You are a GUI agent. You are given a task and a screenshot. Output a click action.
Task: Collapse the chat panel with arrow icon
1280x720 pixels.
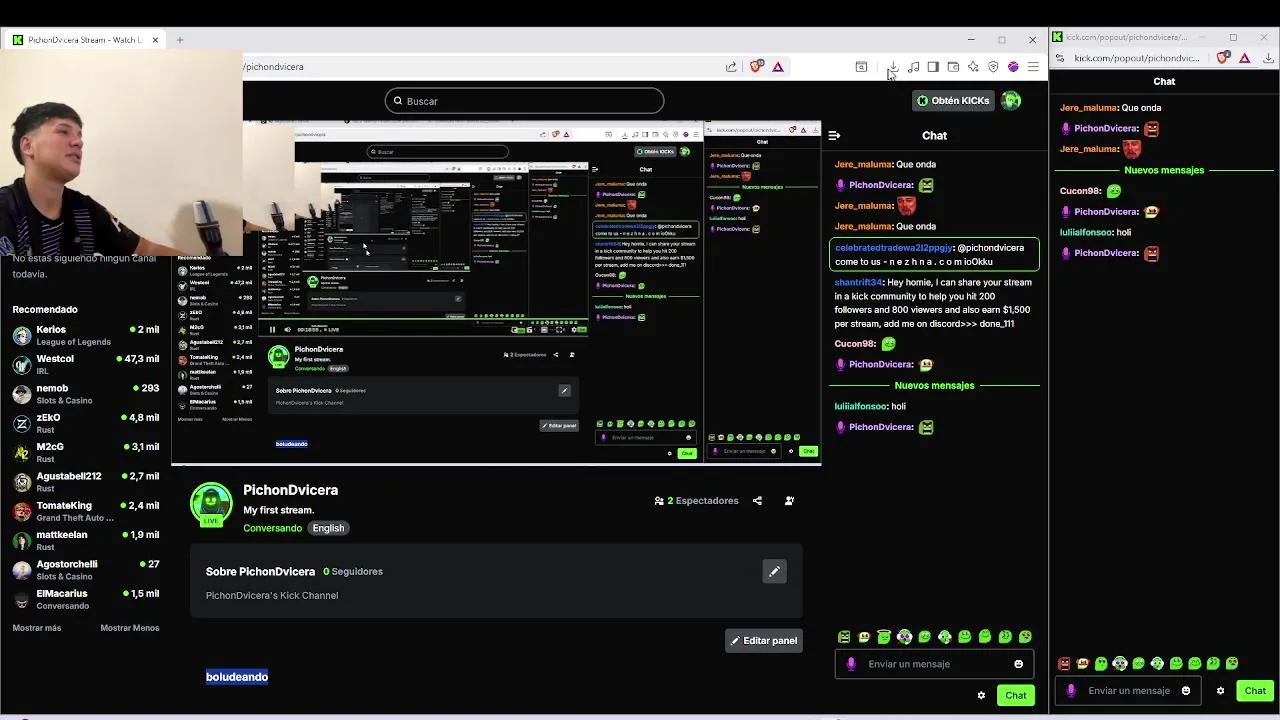834,135
